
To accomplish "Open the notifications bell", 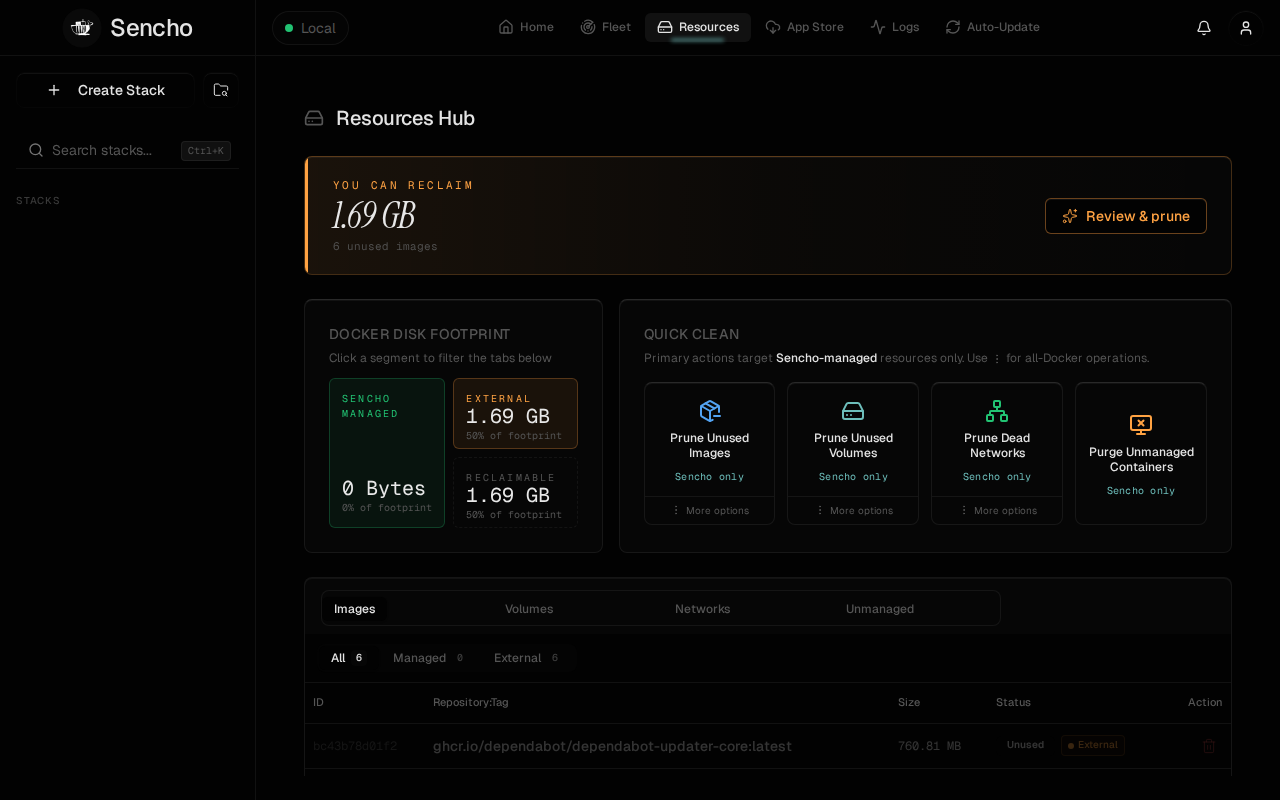I will pyautogui.click(x=1204, y=28).
